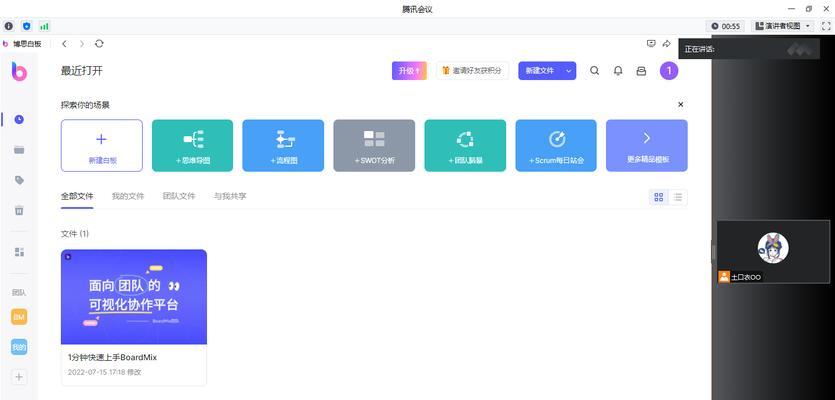This screenshot has width=835, height=400.
Task: Open 更多精品模板 templates
Action: pyautogui.click(x=646, y=145)
